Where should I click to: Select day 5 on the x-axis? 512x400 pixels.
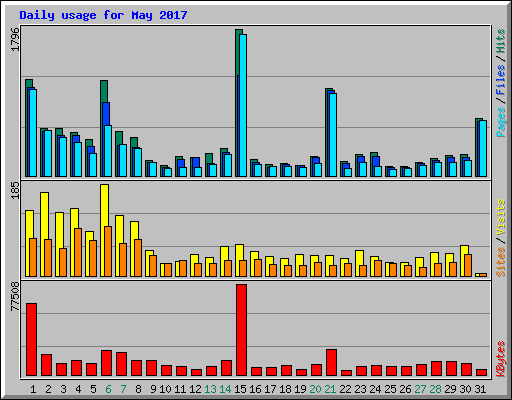pos(93,389)
